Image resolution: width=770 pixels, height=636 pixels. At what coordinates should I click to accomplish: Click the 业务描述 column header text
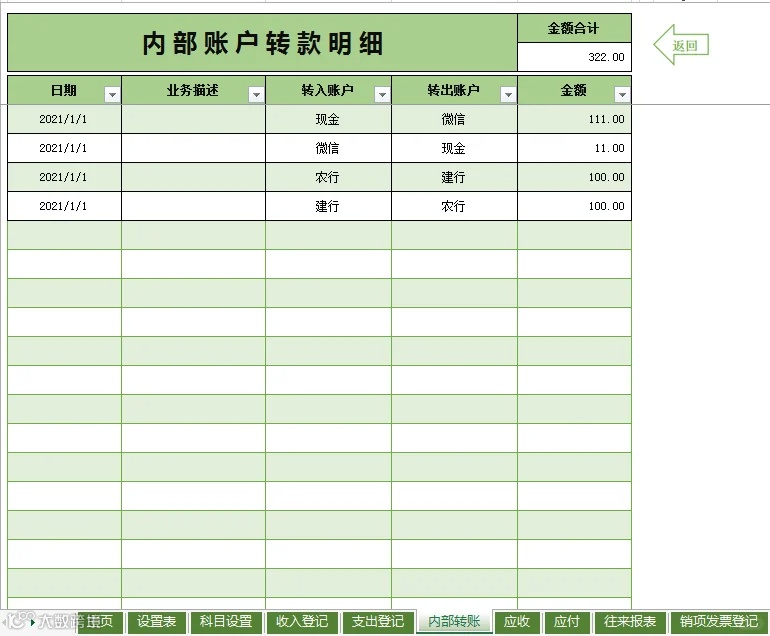point(192,90)
